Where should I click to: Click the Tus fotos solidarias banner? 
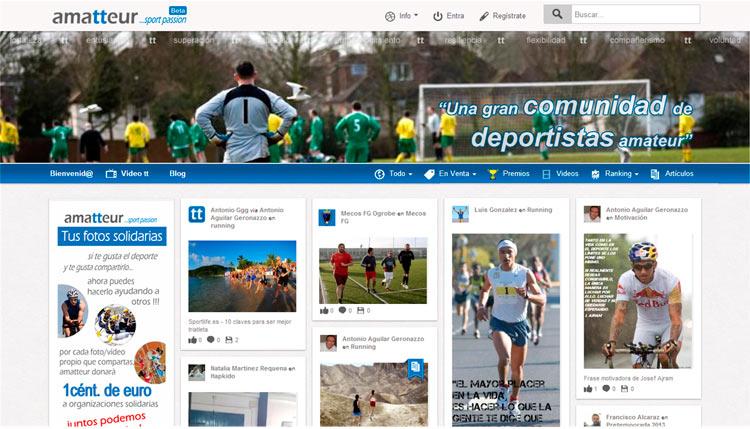point(112,236)
